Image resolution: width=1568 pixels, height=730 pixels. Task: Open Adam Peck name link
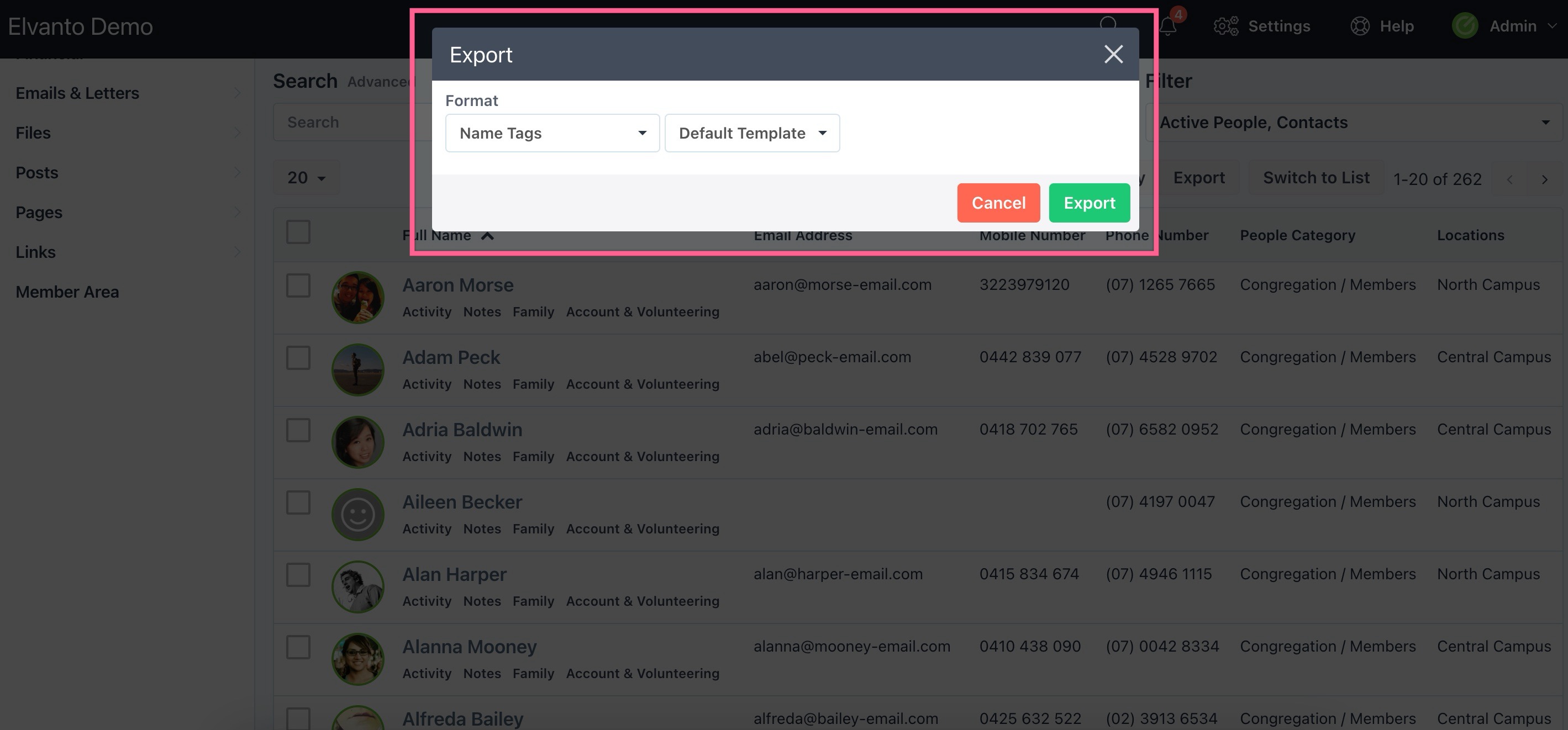[451, 357]
